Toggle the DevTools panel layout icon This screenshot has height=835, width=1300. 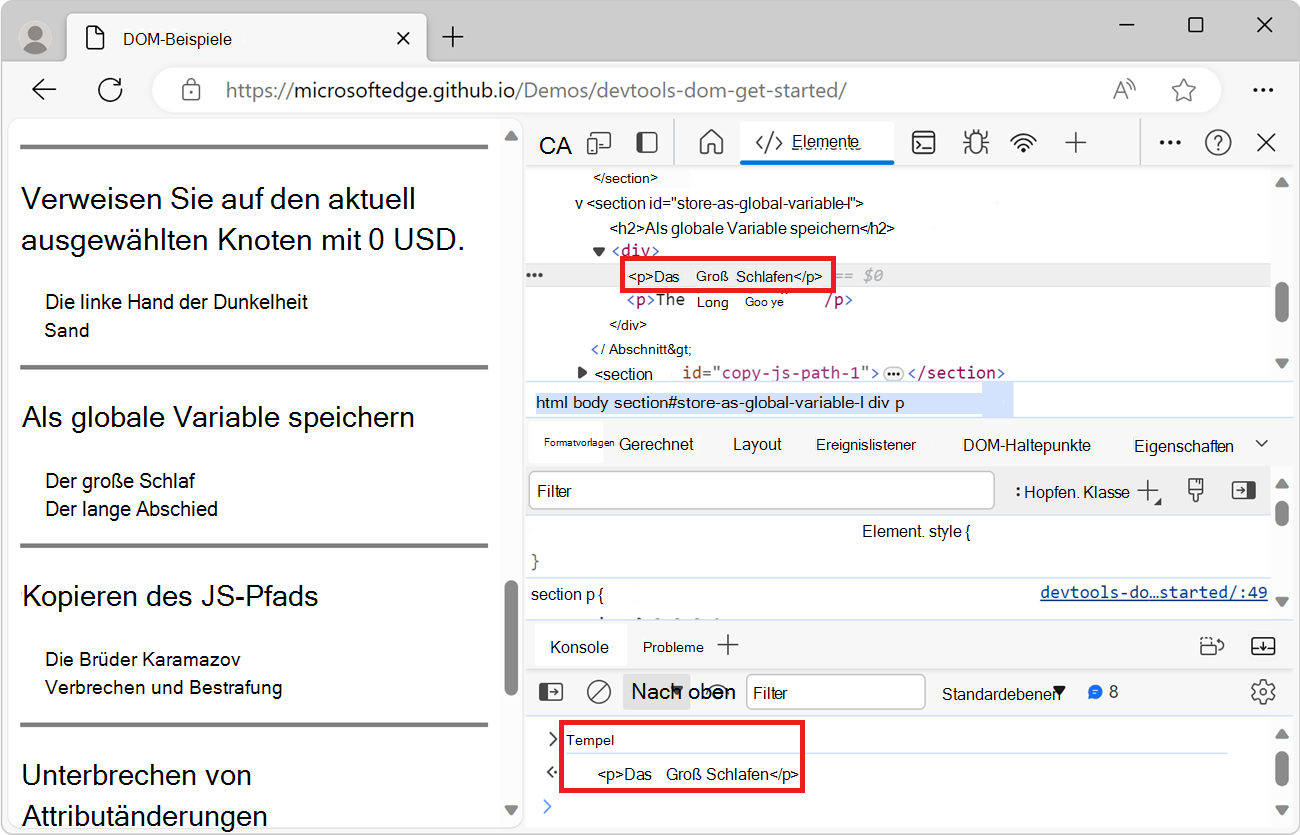point(646,143)
